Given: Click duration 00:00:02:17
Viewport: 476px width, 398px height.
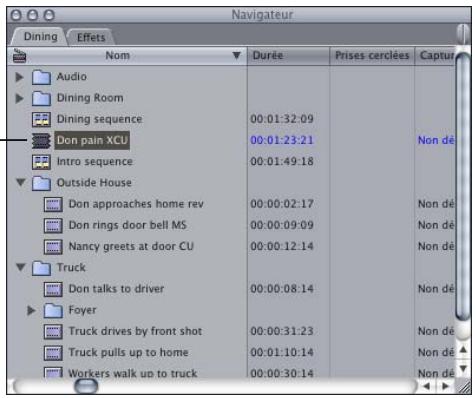Looking at the screenshot, I should coord(282,204).
